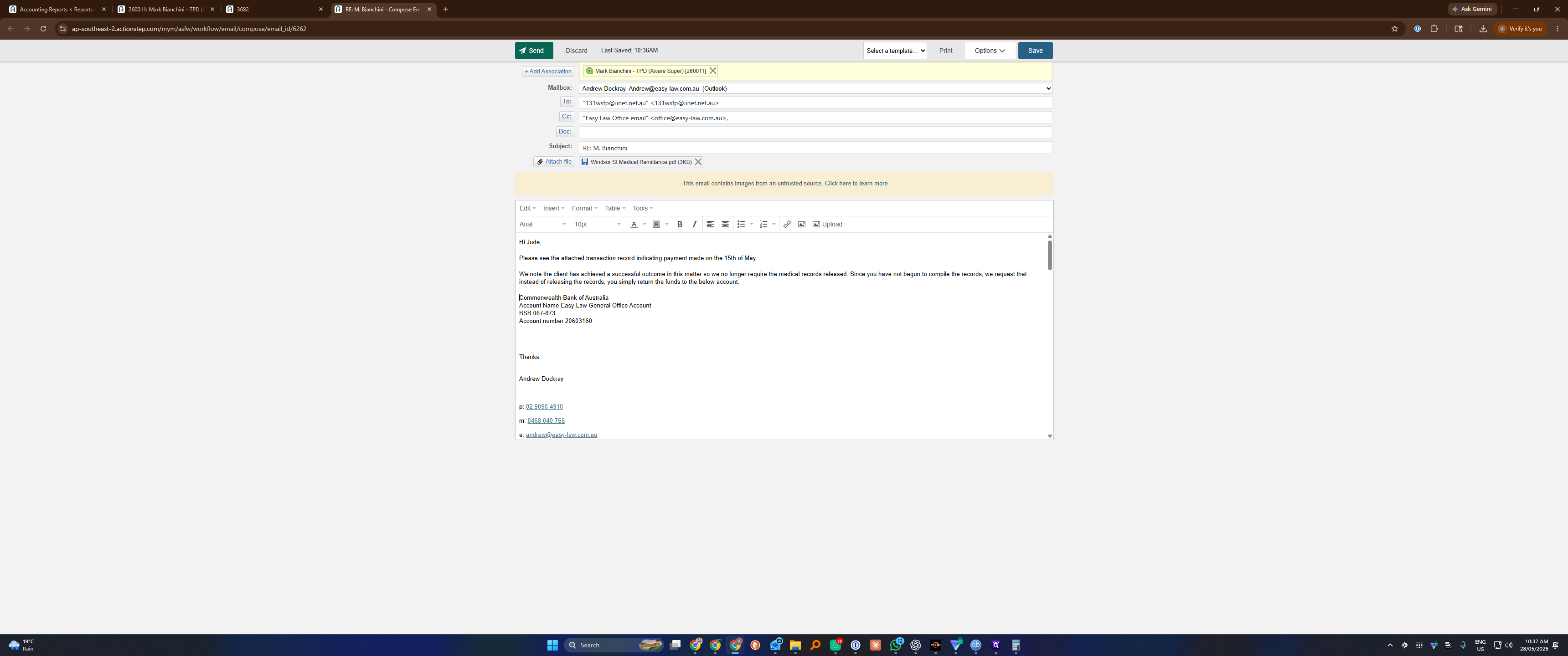Switch to the 3682 browser tab

pos(273,9)
